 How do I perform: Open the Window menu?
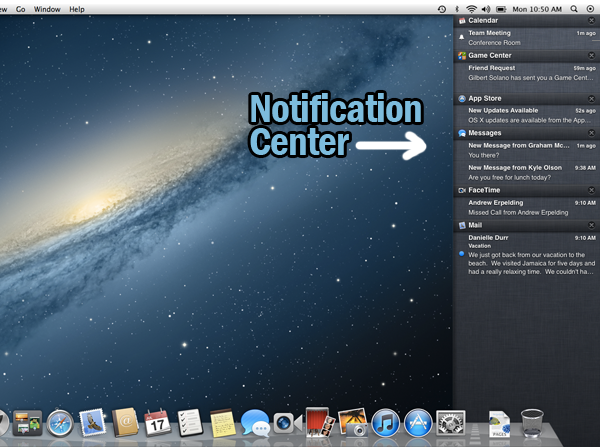point(47,9)
